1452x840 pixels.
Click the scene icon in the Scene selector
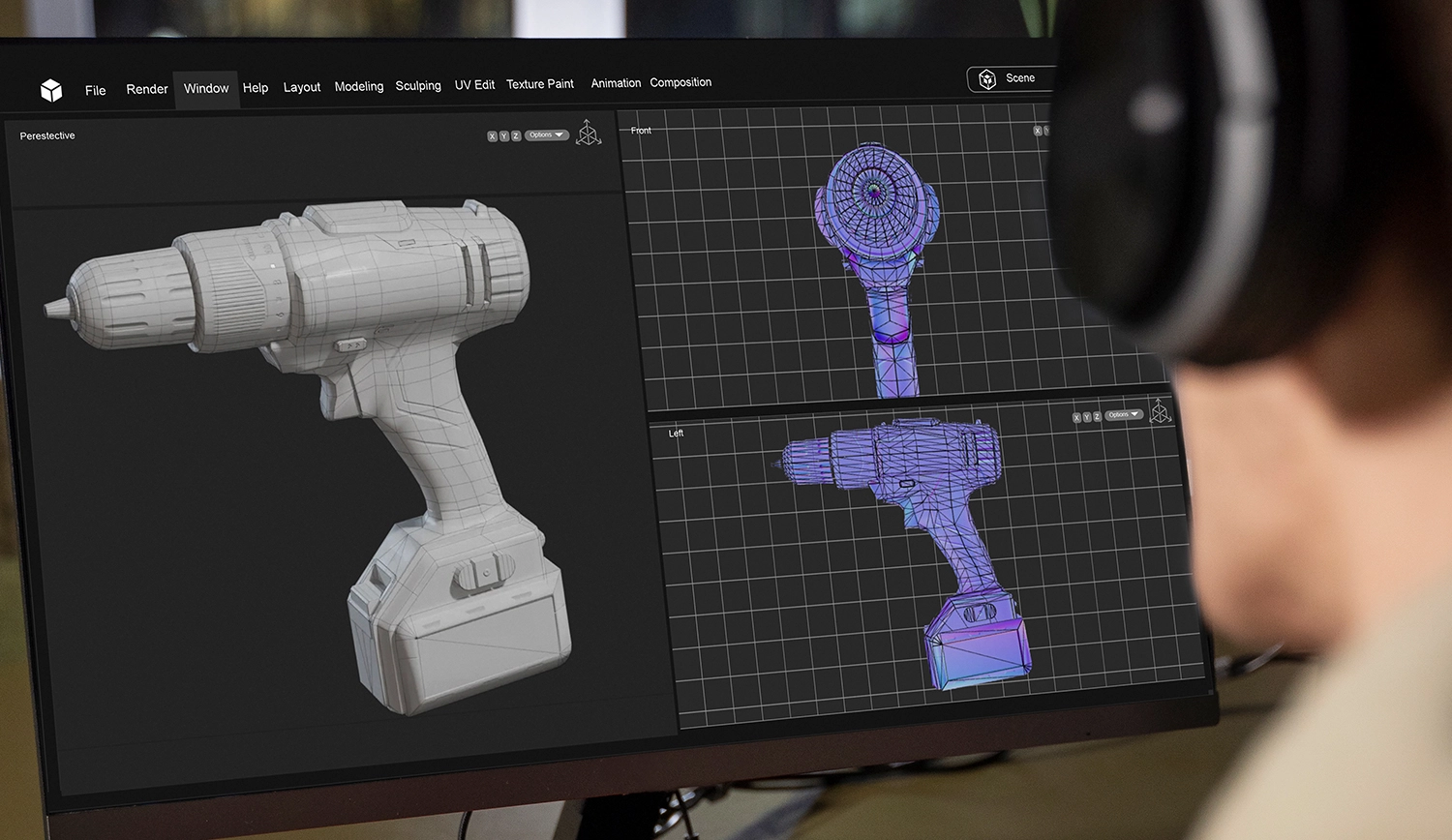(987, 79)
